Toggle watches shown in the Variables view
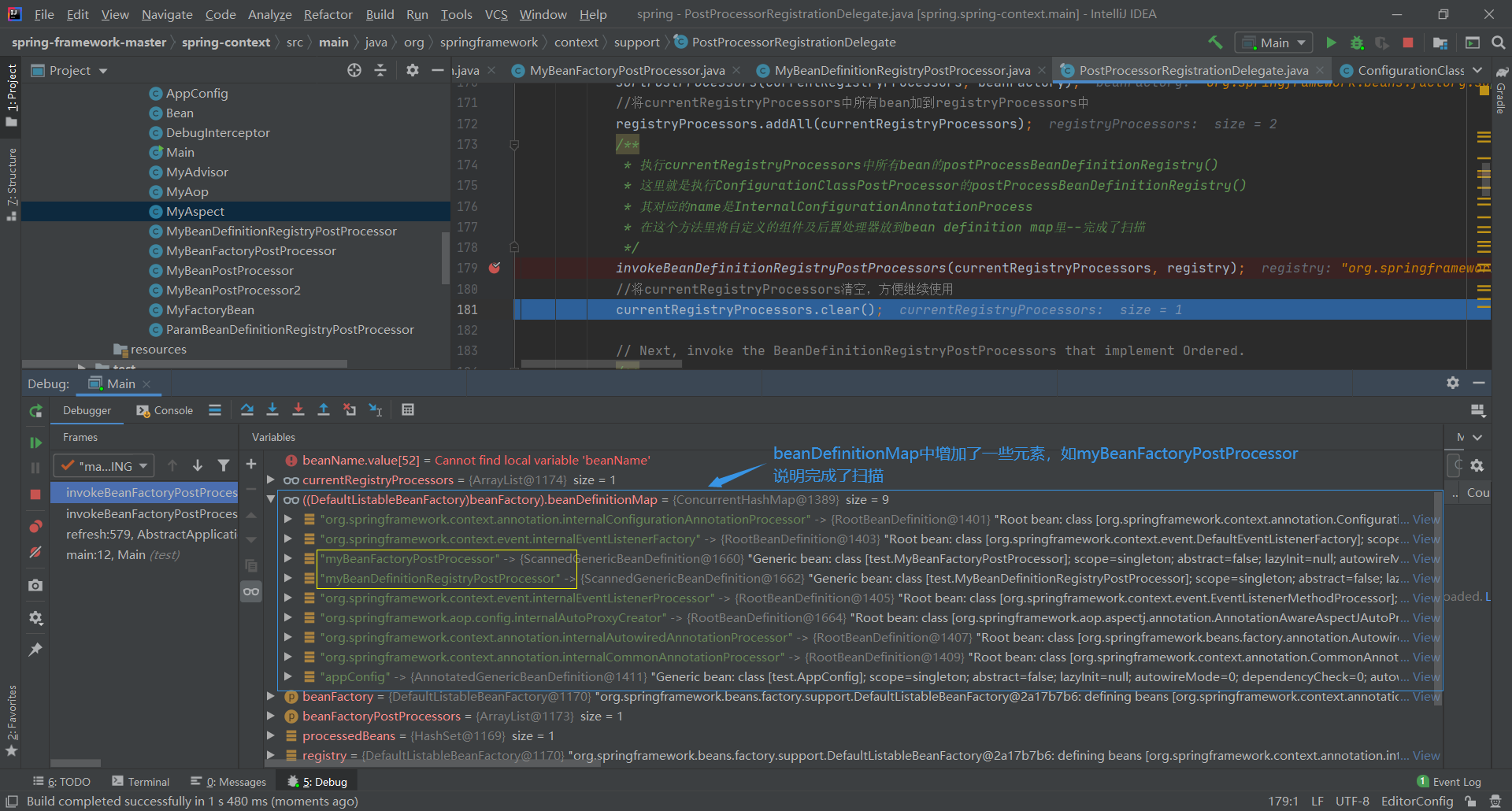The width and height of the screenshot is (1512, 811). [251, 591]
